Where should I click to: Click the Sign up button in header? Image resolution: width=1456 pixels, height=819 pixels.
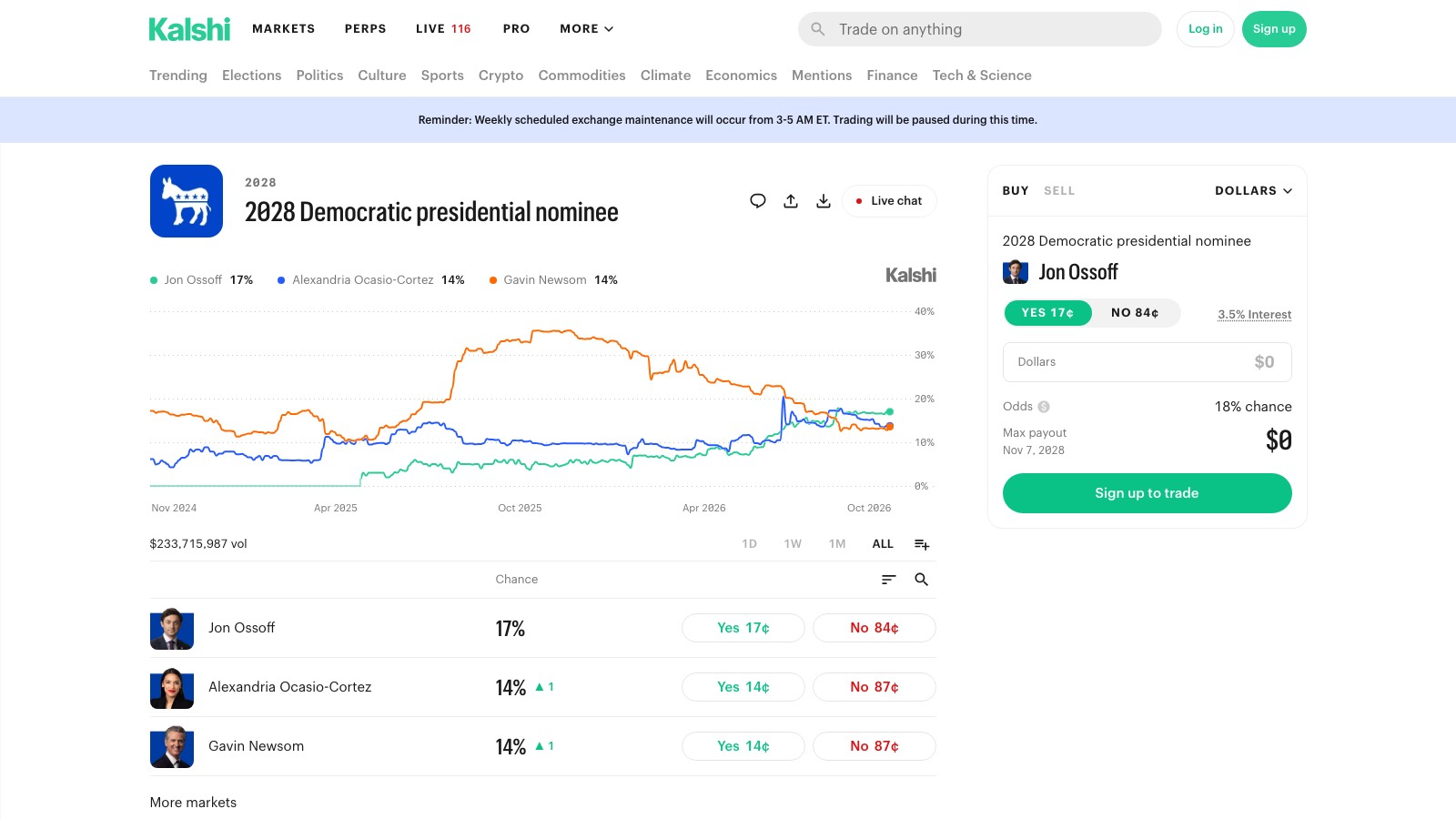[1274, 29]
